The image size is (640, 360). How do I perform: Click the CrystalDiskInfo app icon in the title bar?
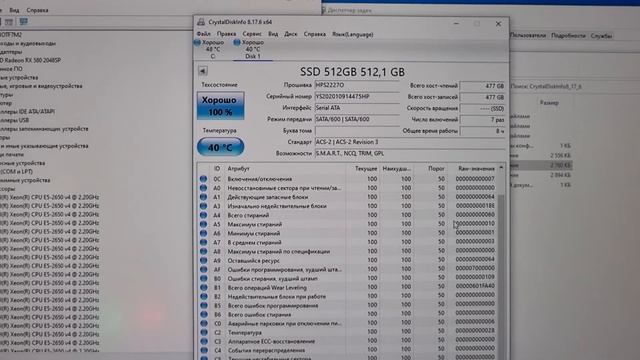coord(201,22)
